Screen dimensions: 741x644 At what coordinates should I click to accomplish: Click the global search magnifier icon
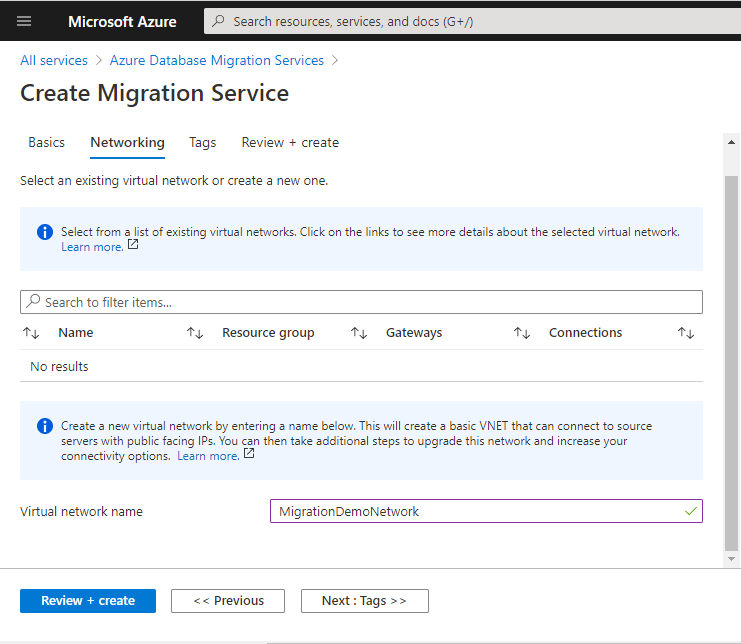click(x=218, y=21)
